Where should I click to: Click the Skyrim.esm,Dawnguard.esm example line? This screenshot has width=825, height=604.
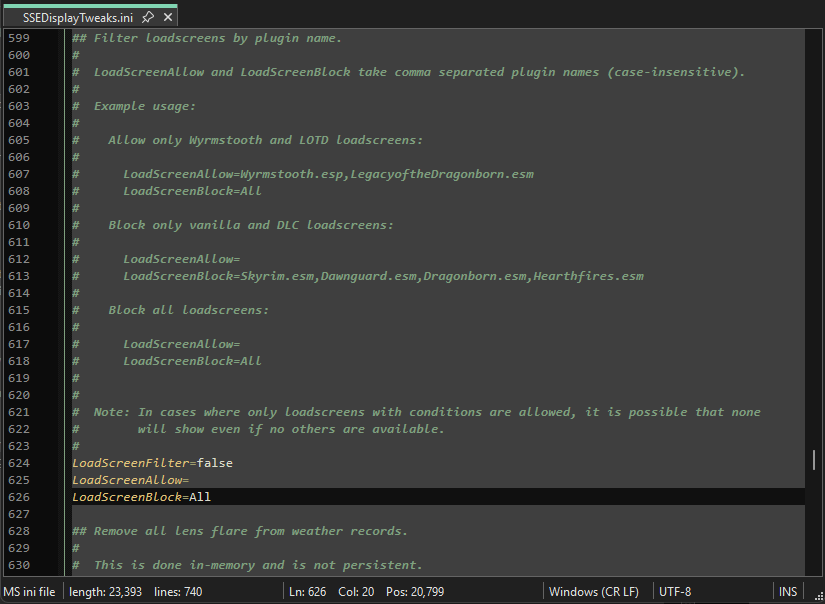(384, 276)
